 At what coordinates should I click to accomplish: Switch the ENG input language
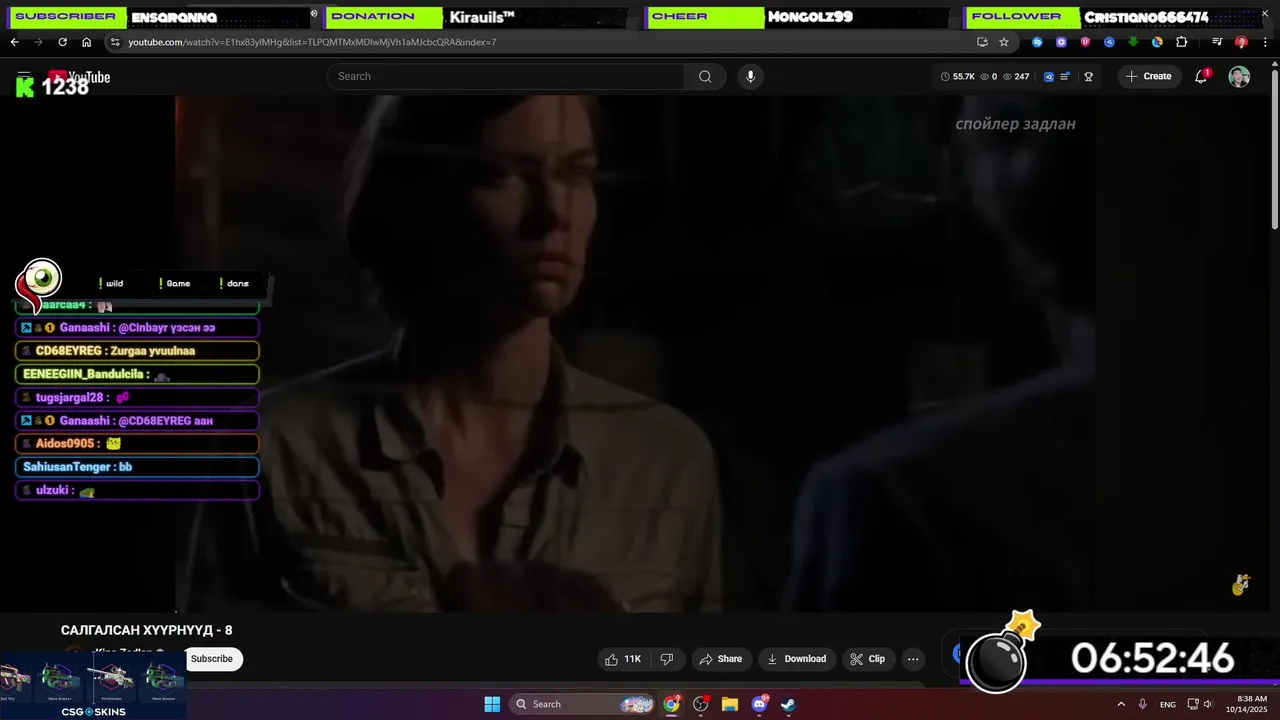pos(1168,704)
